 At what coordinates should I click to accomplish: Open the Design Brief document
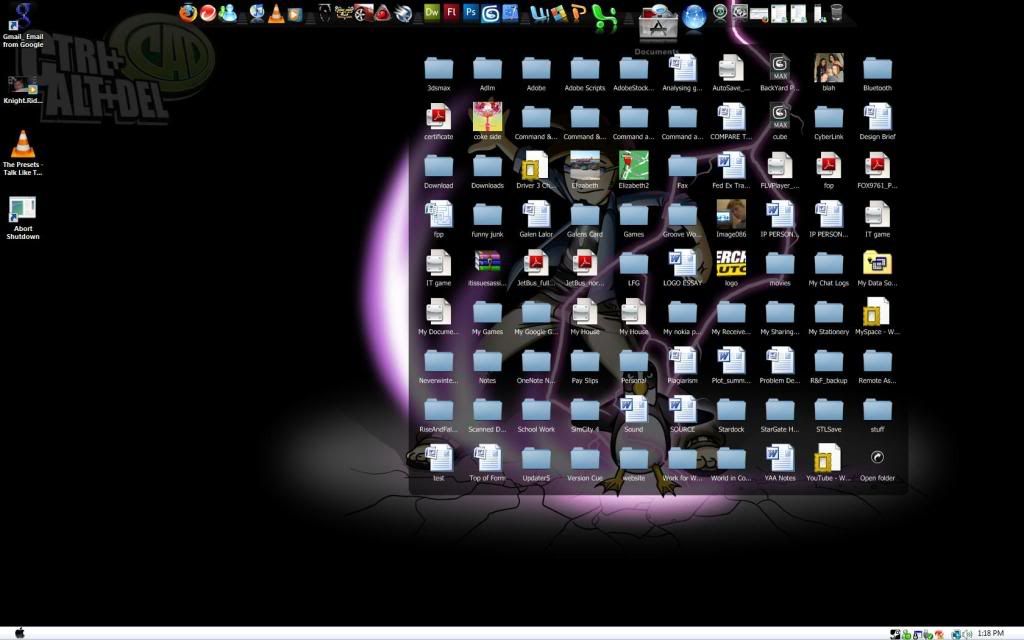coord(877,123)
